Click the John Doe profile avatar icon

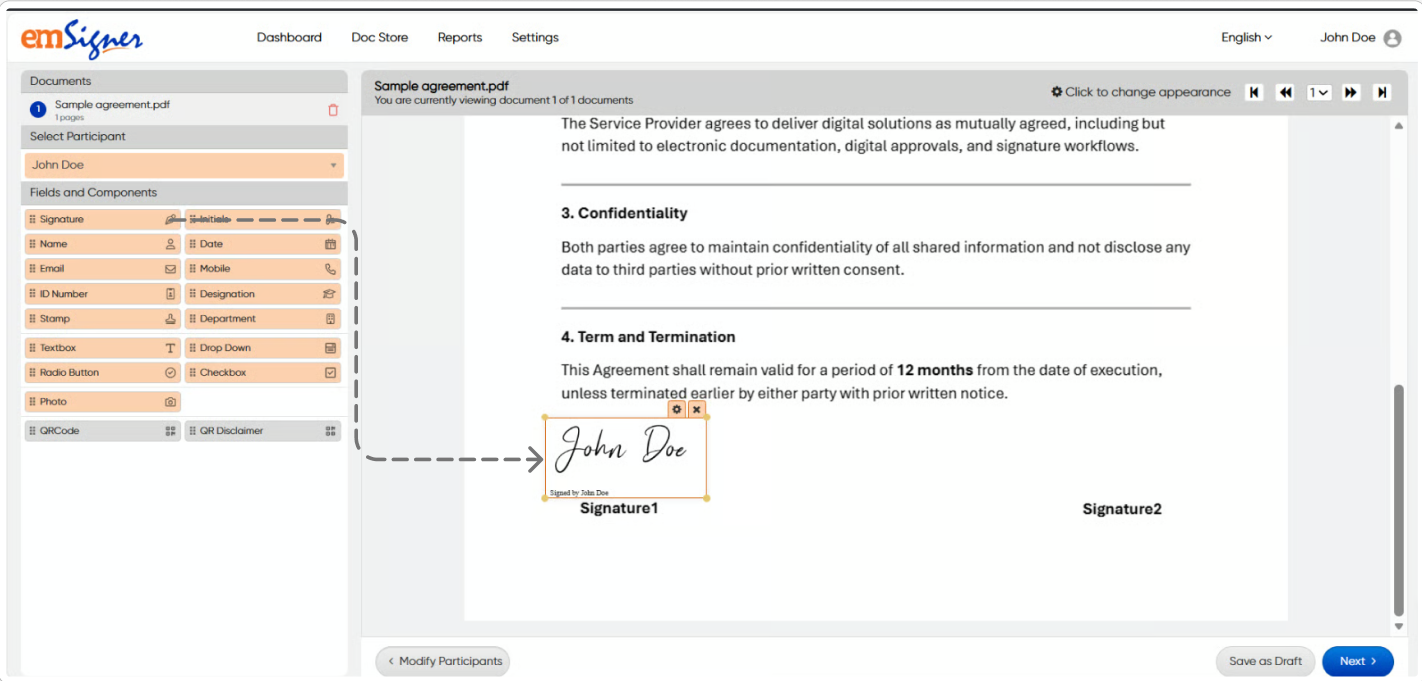click(x=1392, y=38)
